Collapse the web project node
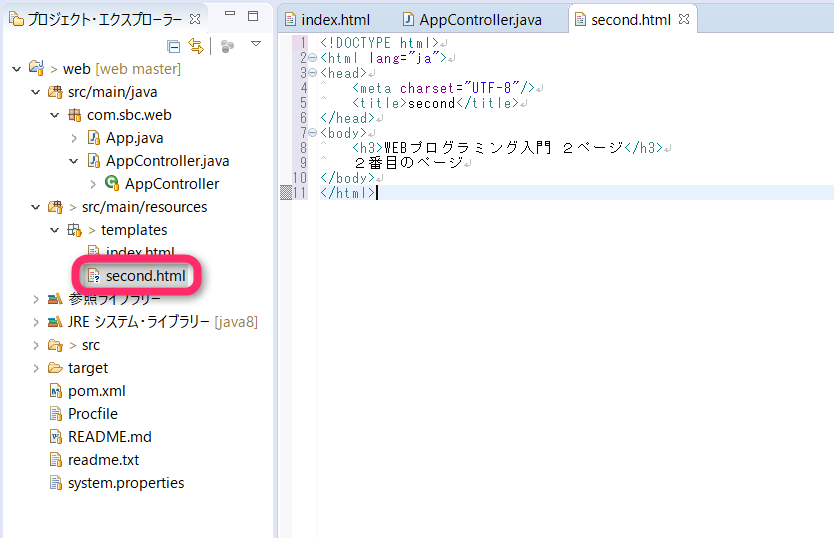This screenshot has height=538, width=834. click(x=16, y=69)
